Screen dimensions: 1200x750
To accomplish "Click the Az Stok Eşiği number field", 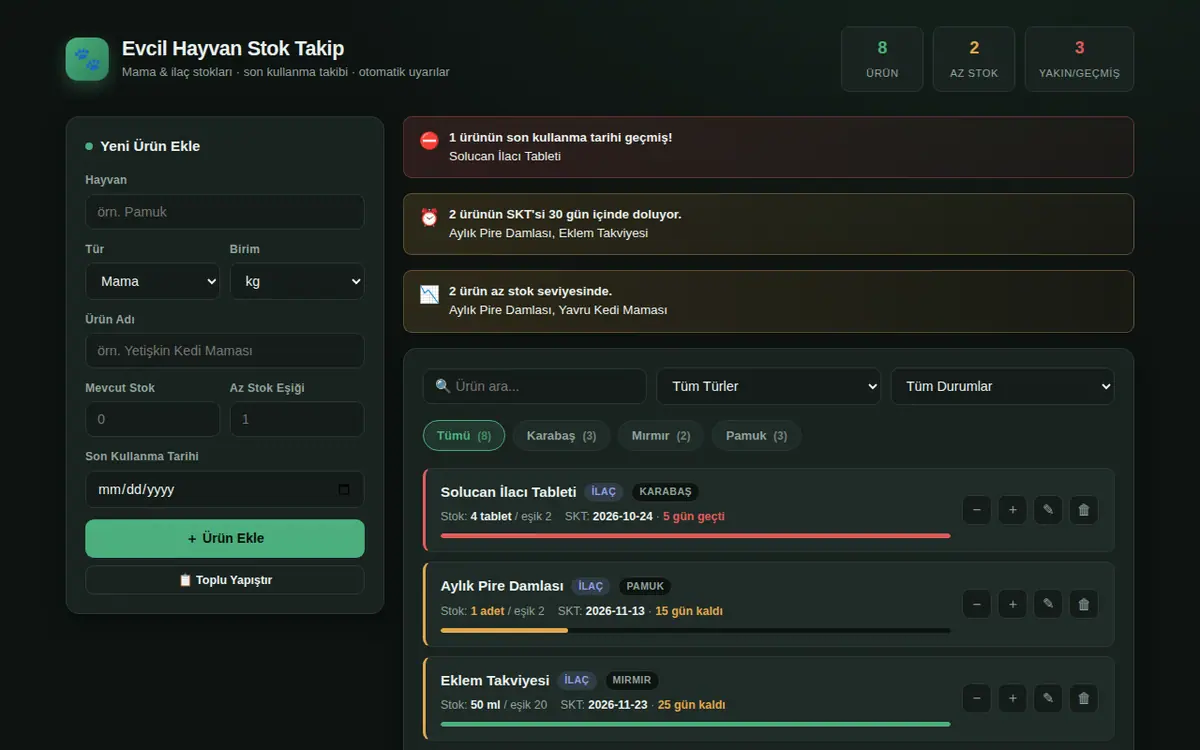I will coord(297,419).
